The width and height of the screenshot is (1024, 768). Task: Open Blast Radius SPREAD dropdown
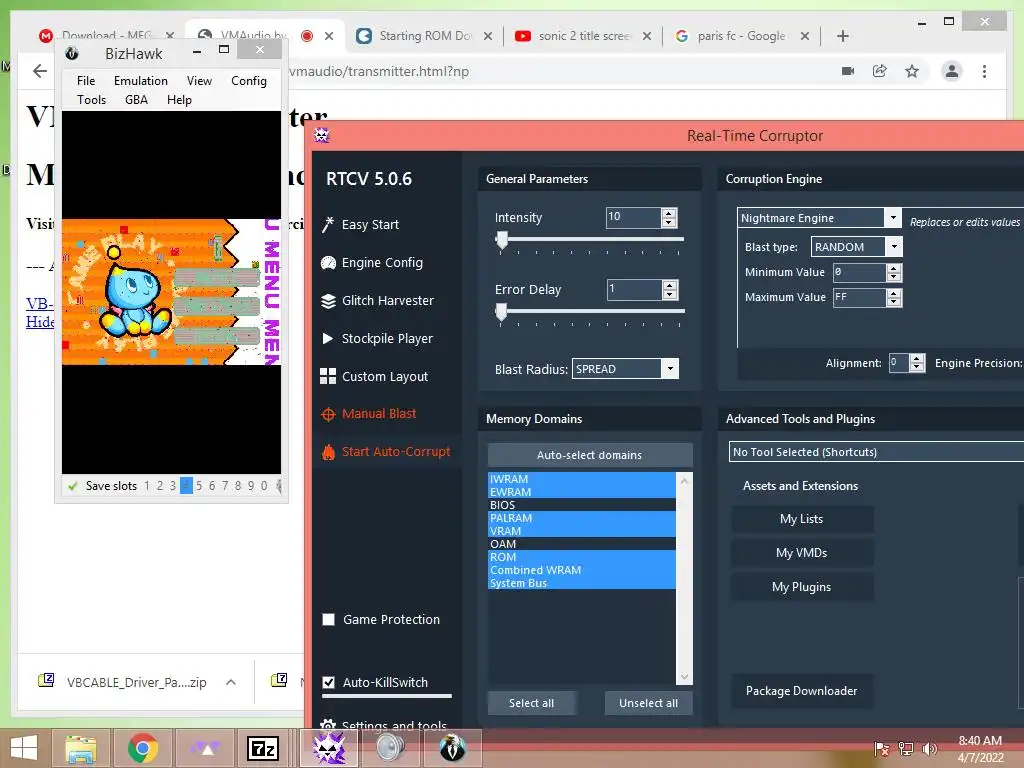point(669,369)
